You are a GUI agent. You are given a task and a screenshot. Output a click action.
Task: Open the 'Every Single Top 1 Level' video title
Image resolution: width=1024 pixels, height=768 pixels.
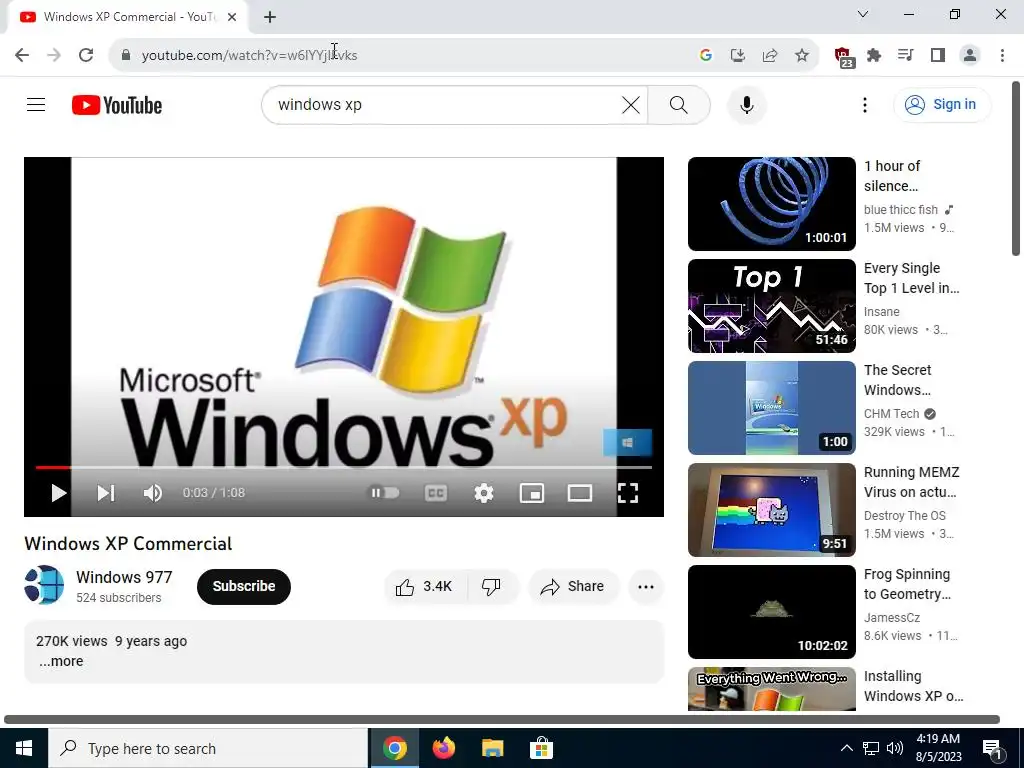(x=912, y=278)
